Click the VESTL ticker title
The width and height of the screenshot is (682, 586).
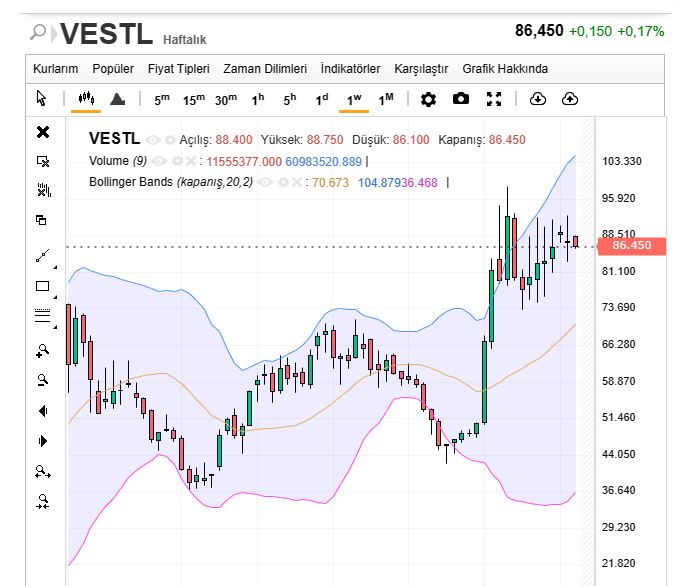click(107, 34)
